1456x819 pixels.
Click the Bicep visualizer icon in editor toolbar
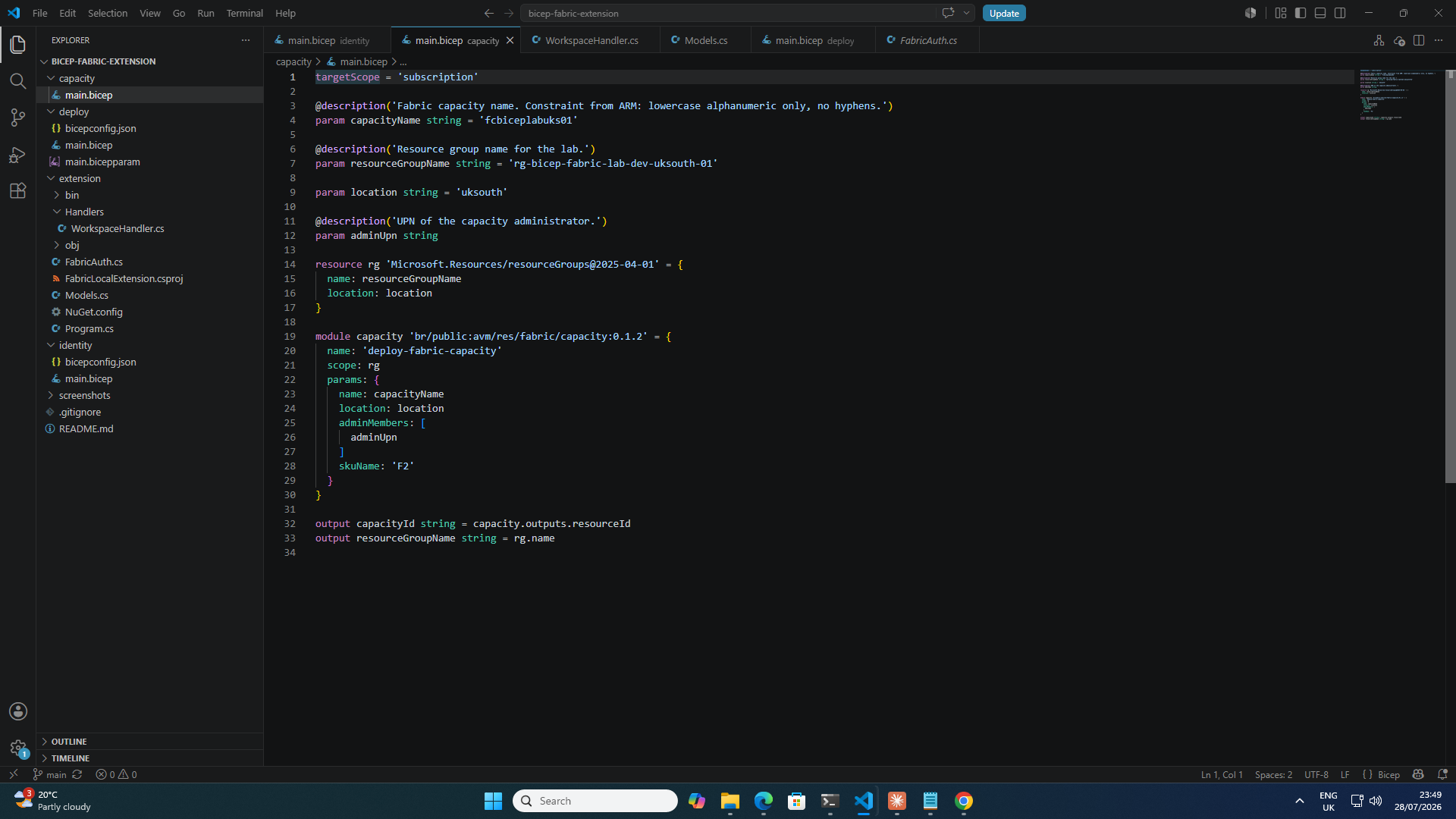[x=1379, y=40]
